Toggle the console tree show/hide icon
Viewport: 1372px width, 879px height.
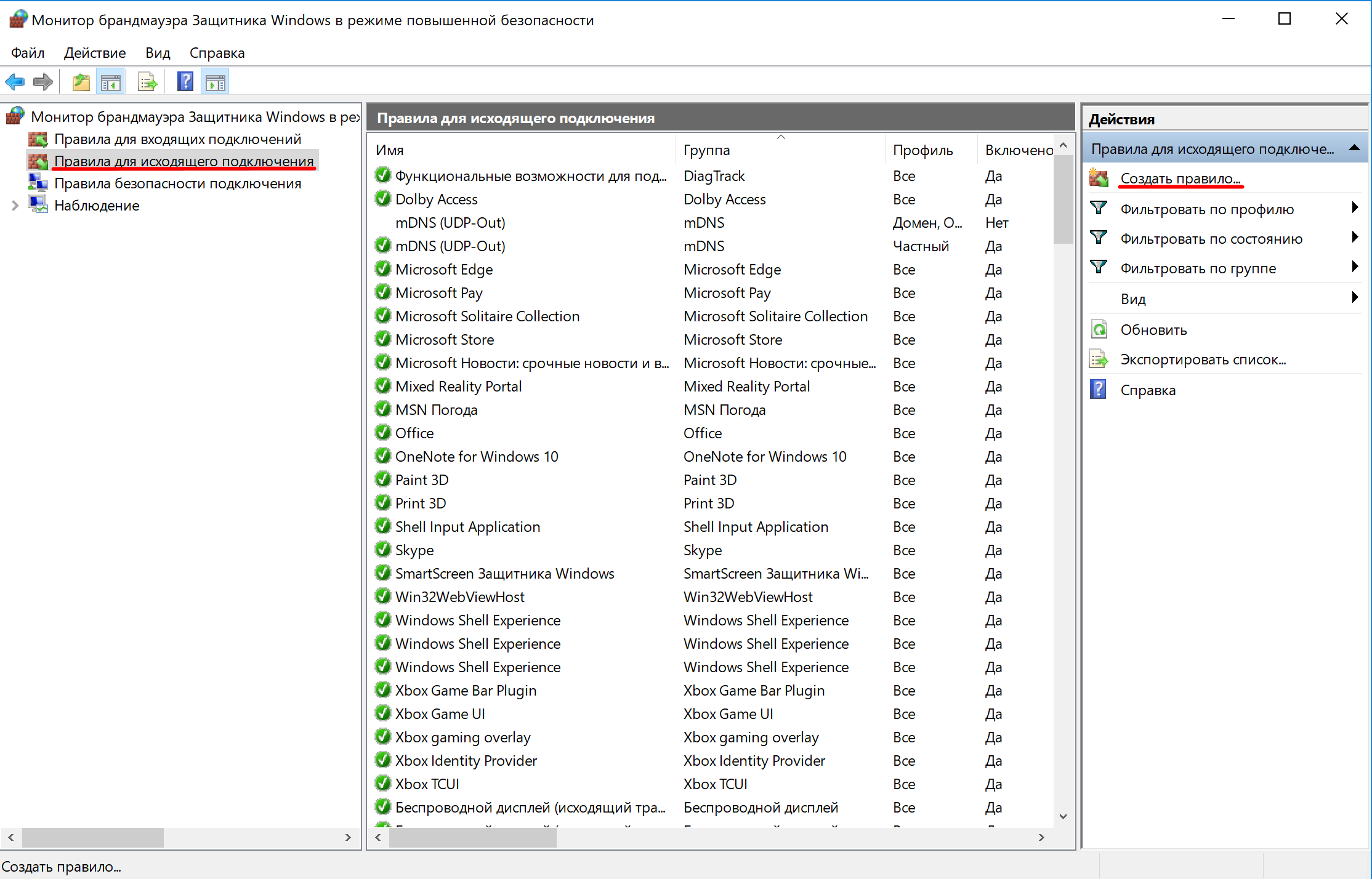pos(111,82)
